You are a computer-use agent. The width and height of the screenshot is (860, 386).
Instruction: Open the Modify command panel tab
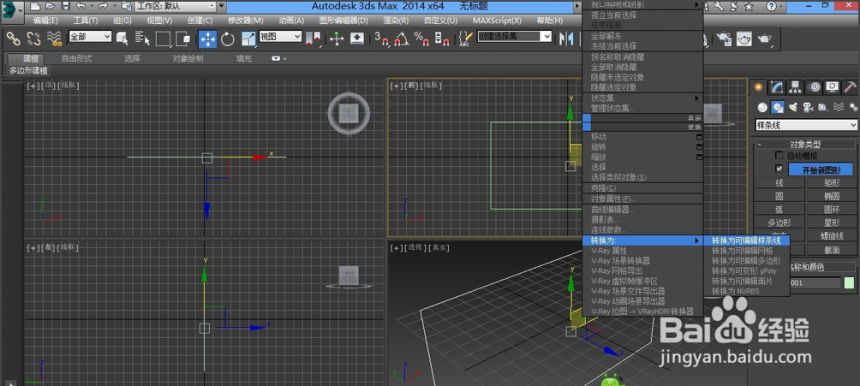coord(777,87)
